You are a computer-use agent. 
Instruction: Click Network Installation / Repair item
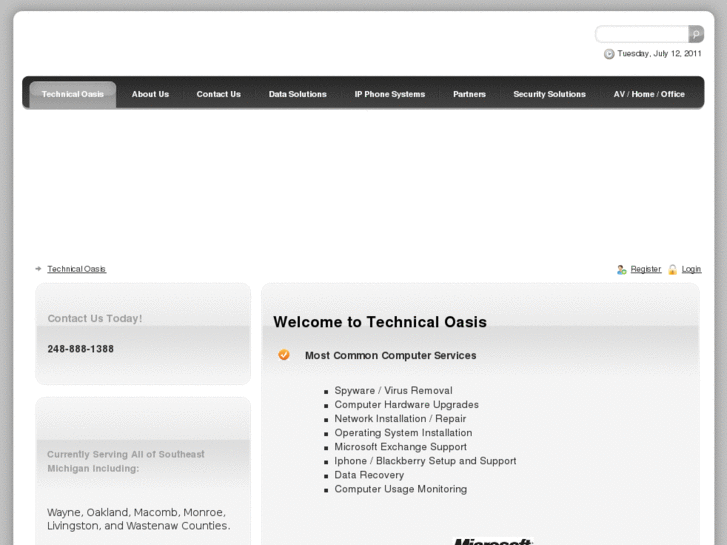point(400,419)
